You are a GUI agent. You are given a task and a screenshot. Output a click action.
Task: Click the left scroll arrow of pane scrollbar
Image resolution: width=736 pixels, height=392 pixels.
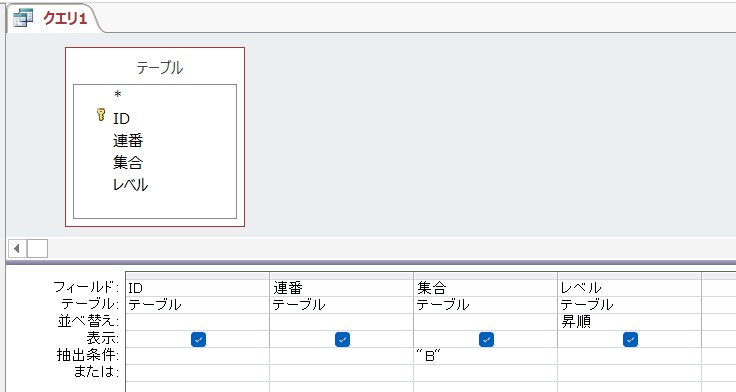pyautogui.click(x=17, y=248)
